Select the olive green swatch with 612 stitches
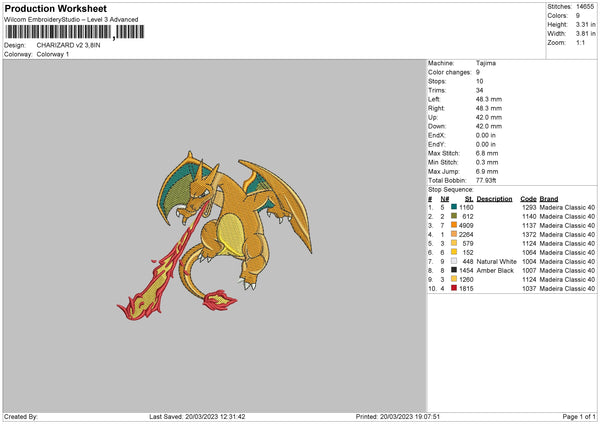 click(454, 216)
